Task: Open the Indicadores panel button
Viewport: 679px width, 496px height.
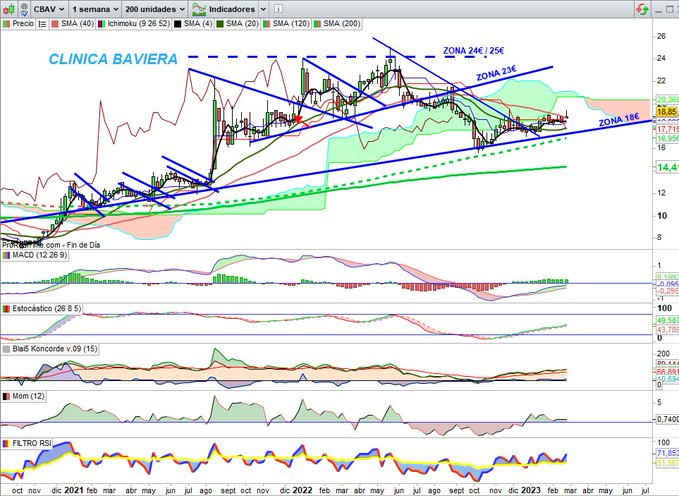Action: pos(224,9)
